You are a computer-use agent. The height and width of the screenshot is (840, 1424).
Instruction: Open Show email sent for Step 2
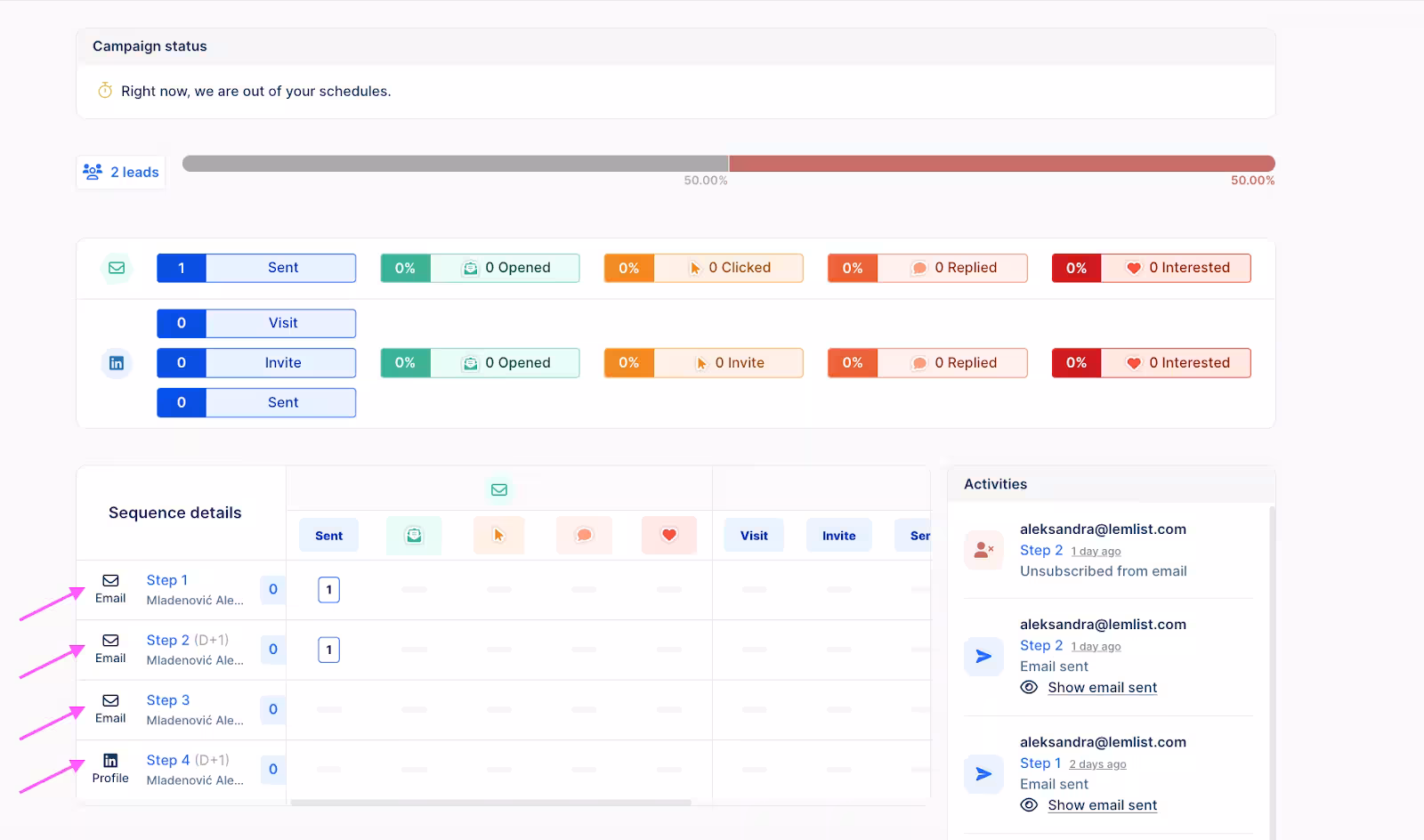point(1102,688)
